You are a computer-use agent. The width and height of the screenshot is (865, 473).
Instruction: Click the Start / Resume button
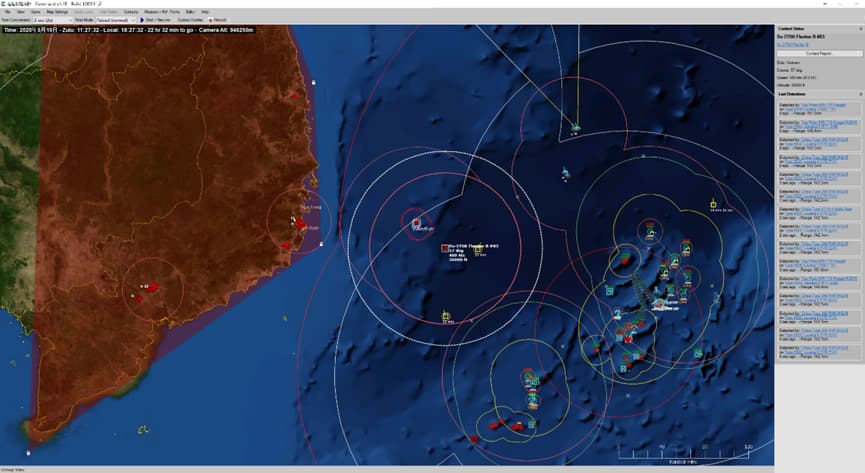pos(156,20)
